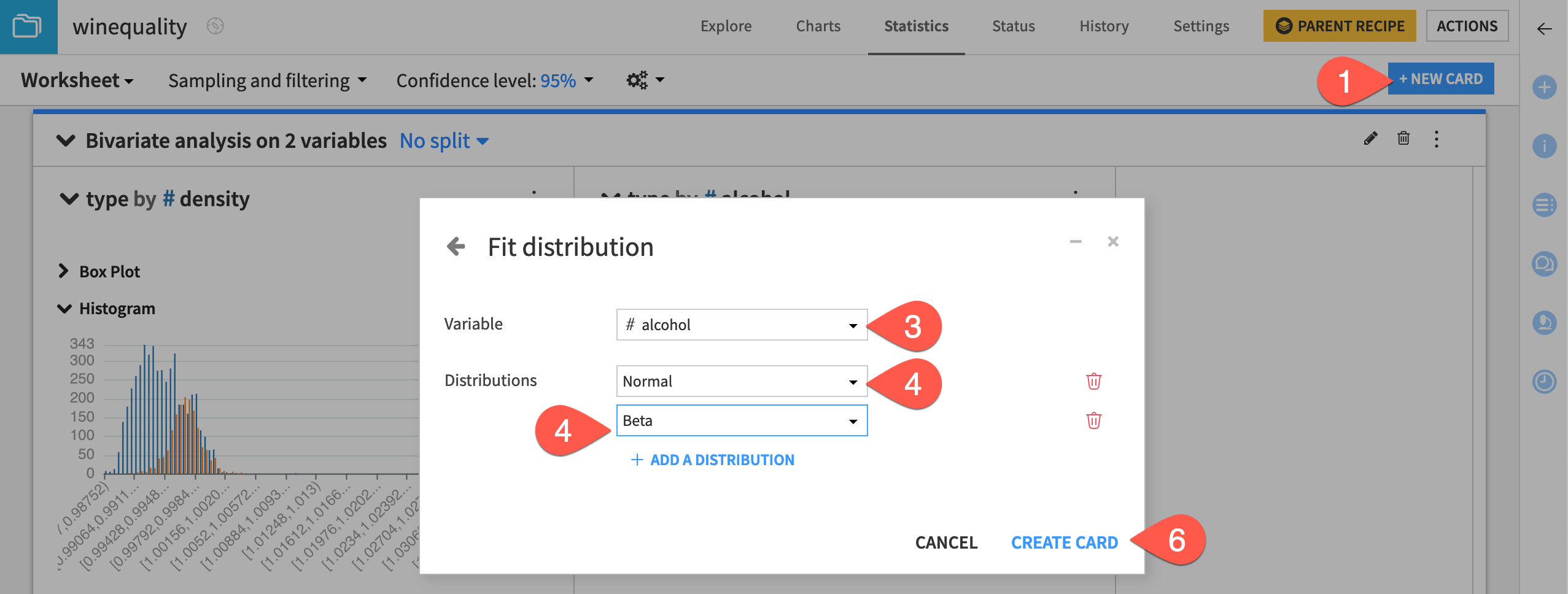Collapse the Histogram section
Screen dimensions: 1568x594
click(x=63, y=308)
